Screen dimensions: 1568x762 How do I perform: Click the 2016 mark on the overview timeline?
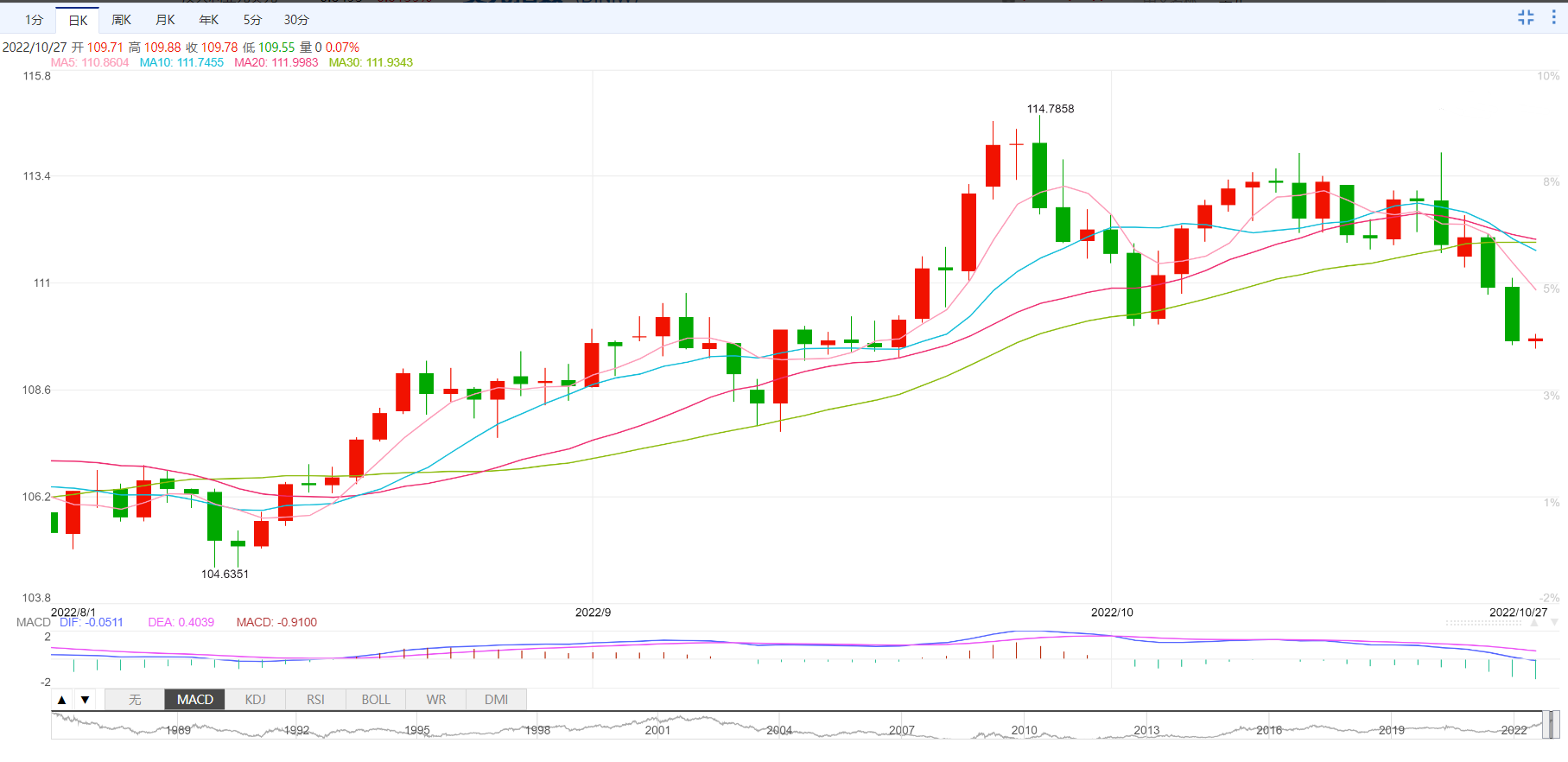1269,730
